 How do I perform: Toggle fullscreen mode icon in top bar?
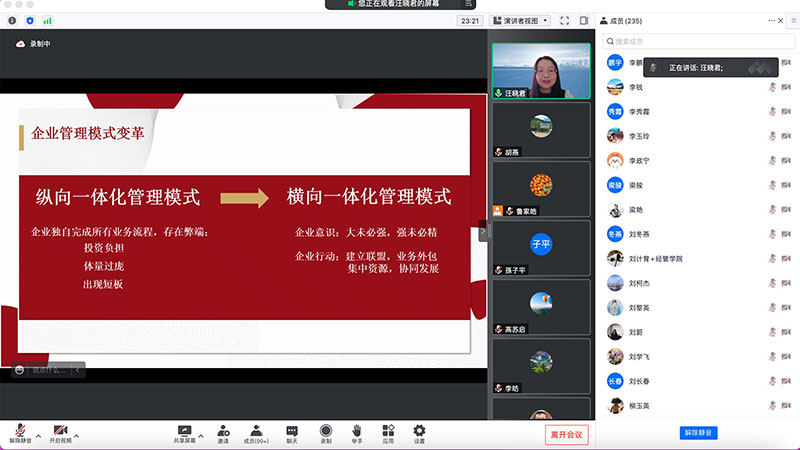click(565, 20)
